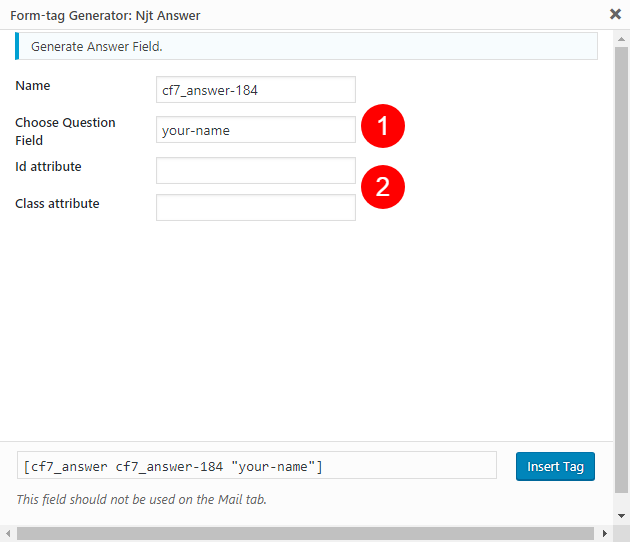Select the Choose Question Field input

pyautogui.click(x=256, y=130)
